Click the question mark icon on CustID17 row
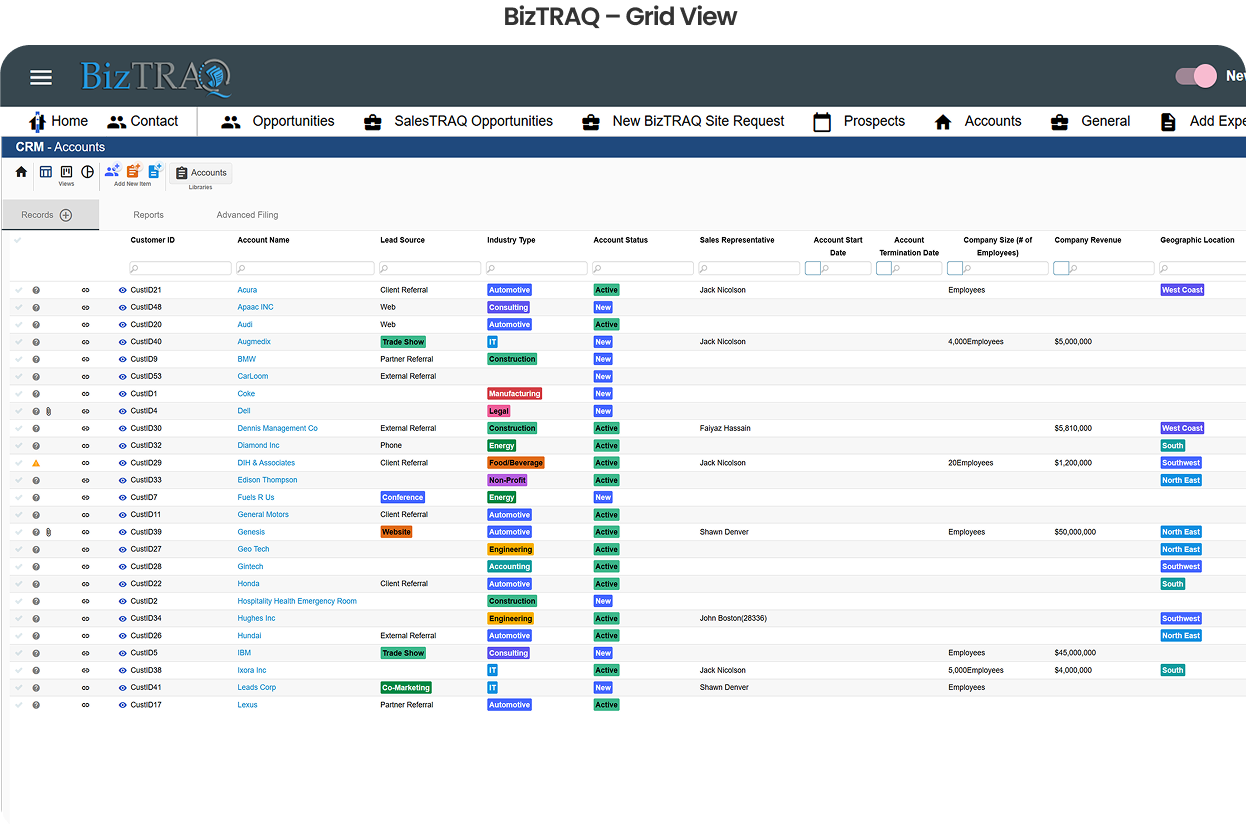The width and height of the screenshot is (1246, 832). (x=36, y=705)
